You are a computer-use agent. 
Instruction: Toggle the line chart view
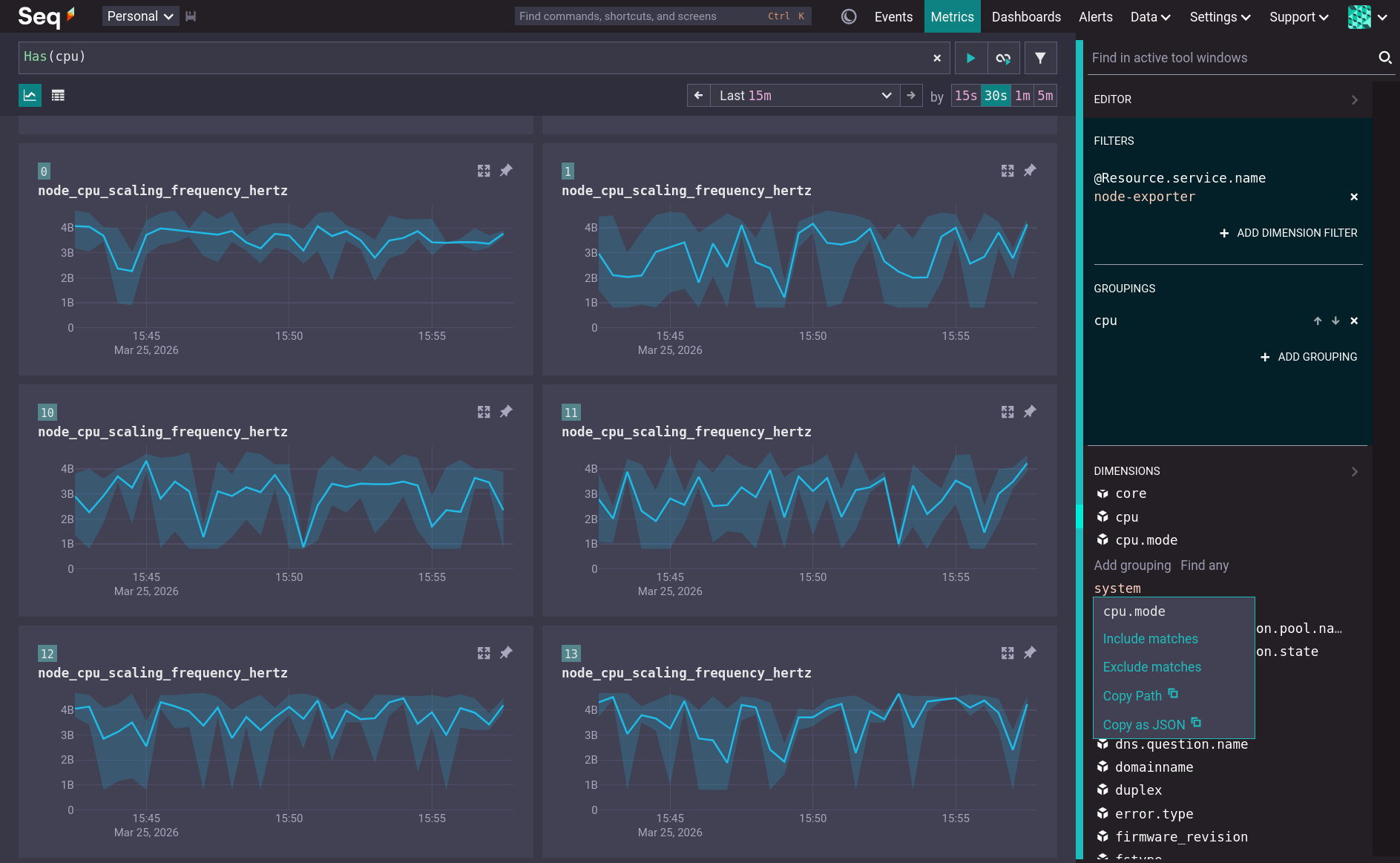(30, 95)
